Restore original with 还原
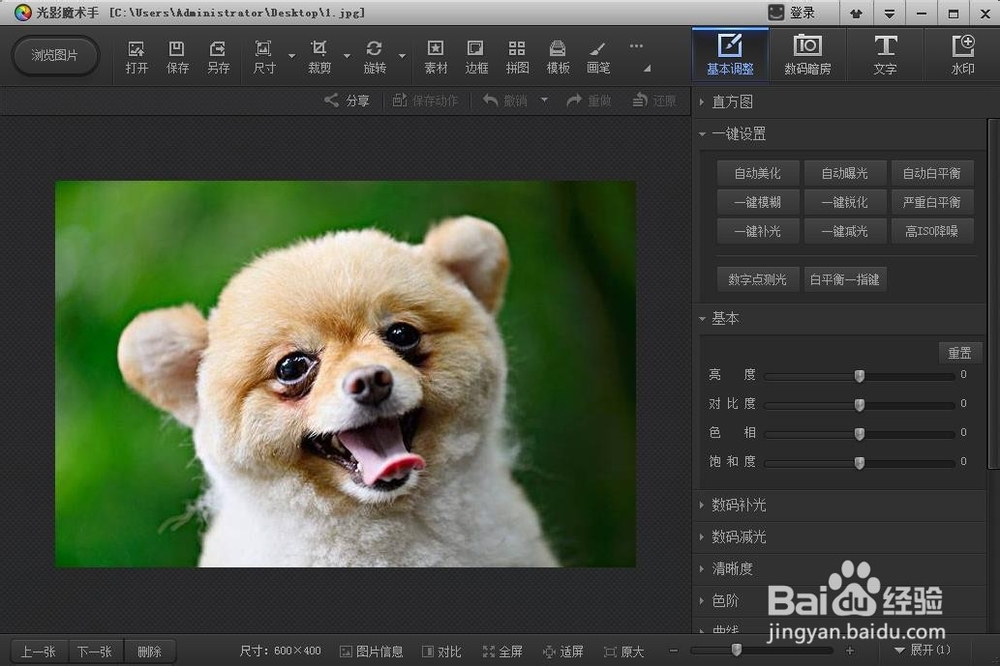Viewport: 1000px width, 666px height. pyautogui.click(x=654, y=100)
